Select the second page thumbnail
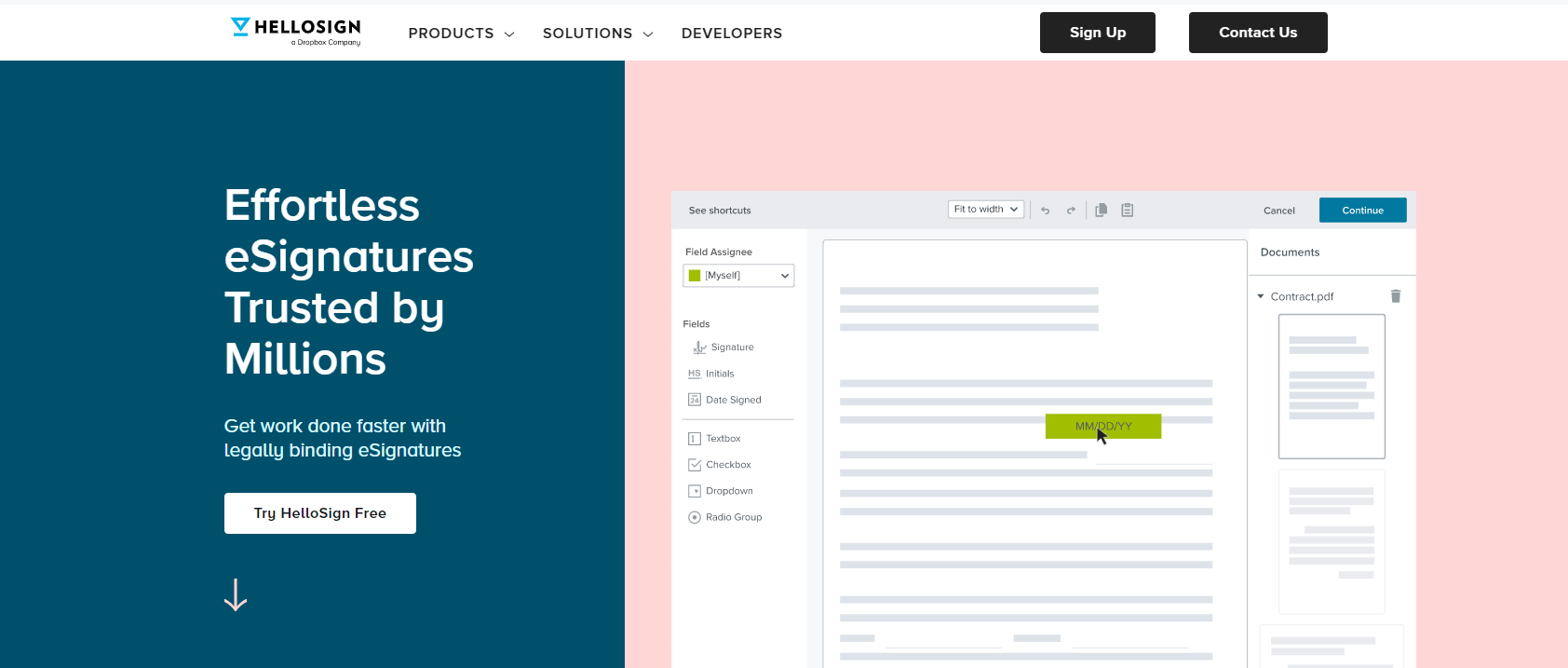 point(1331,541)
